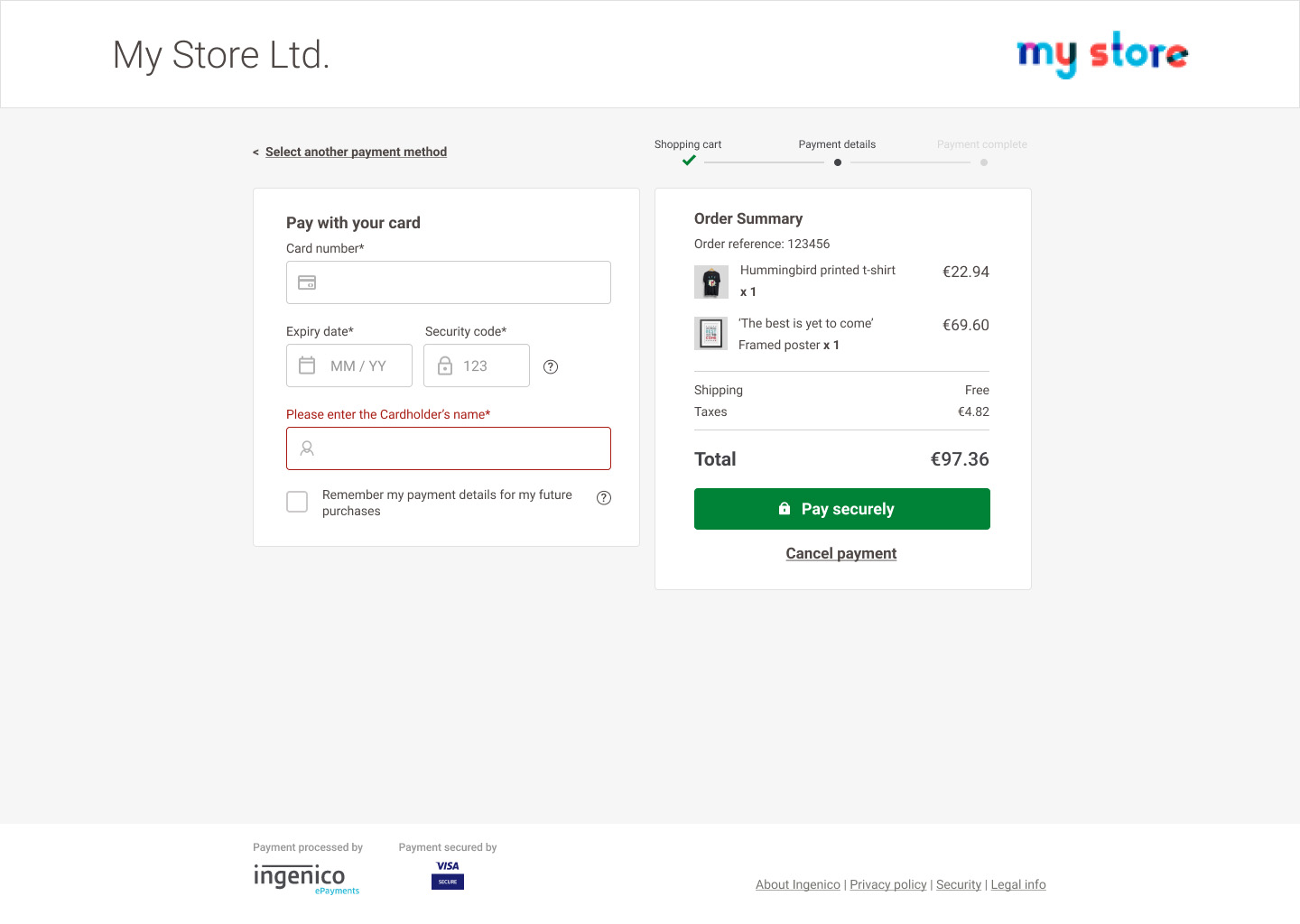This screenshot has width=1300, height=924.
Task: Click the credit card icon in card number field
Action: pos(307,282)
